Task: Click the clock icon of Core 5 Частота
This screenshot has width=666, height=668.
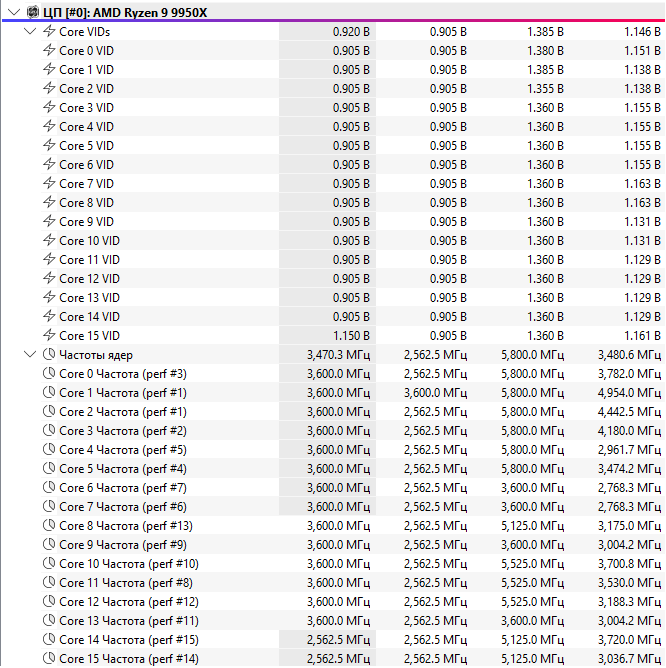Action: pos(49,469)
